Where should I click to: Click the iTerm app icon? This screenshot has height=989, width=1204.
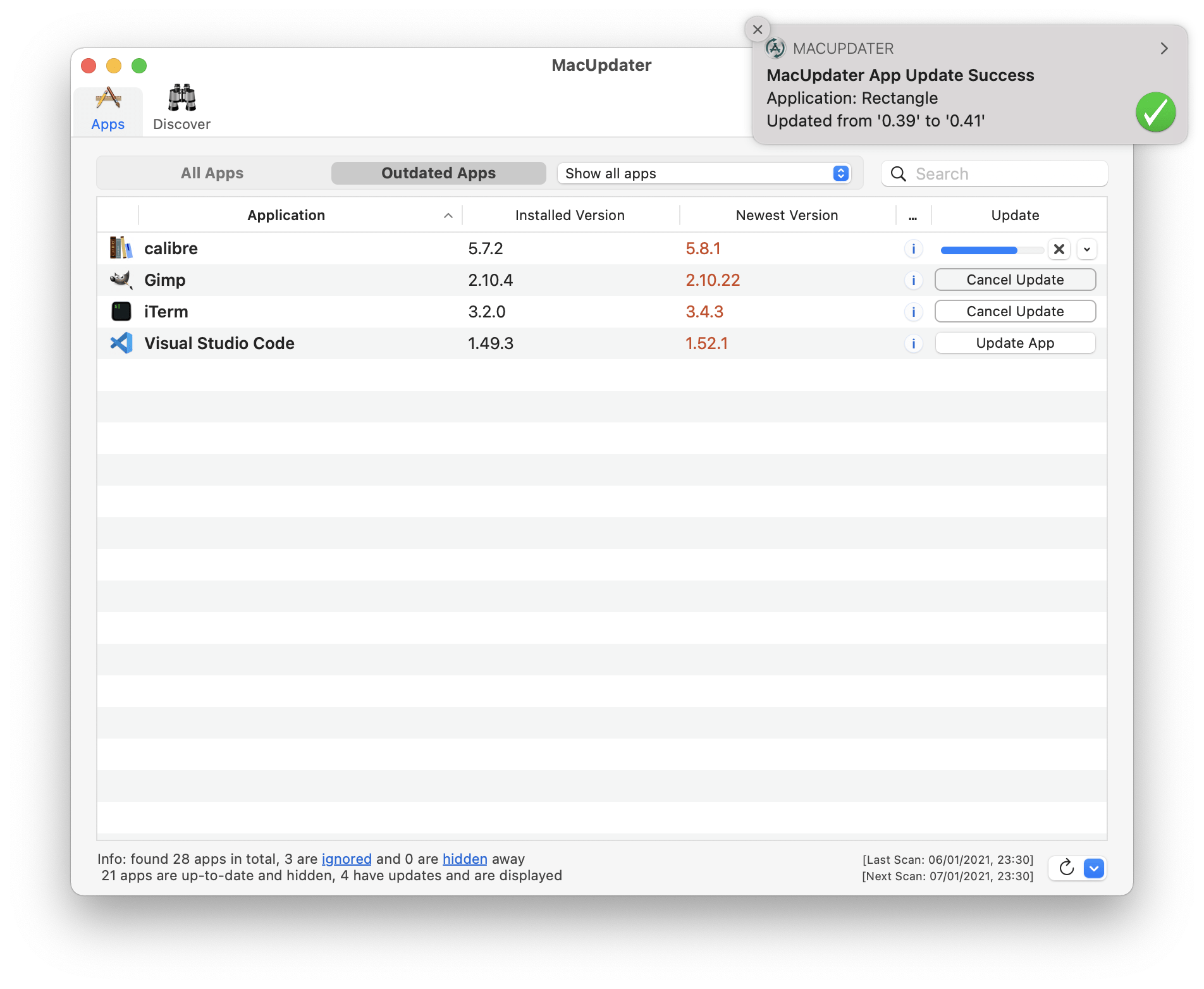[x=121, y=311]
